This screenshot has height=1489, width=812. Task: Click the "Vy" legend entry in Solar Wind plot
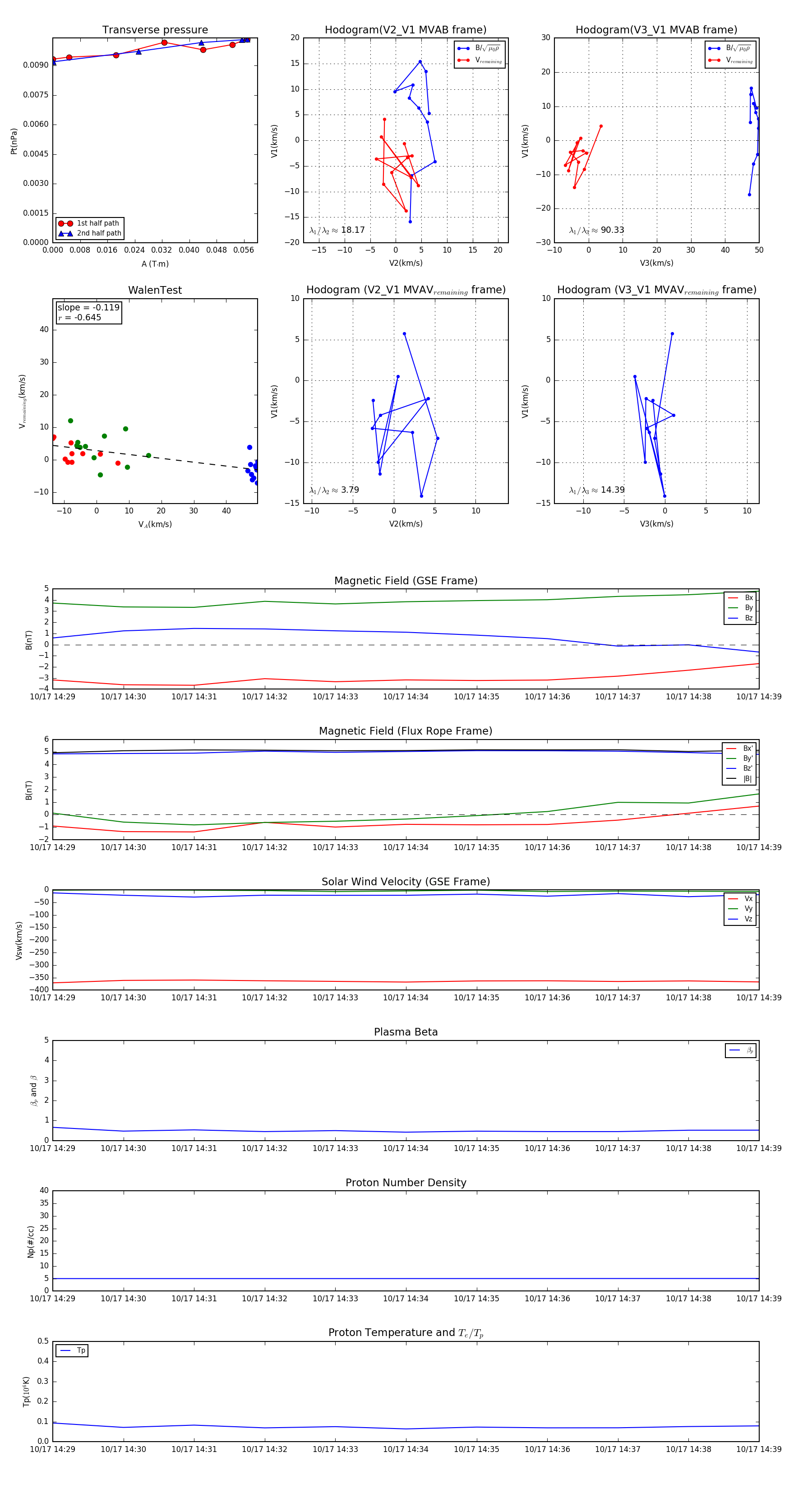click(x=740, y=909)
